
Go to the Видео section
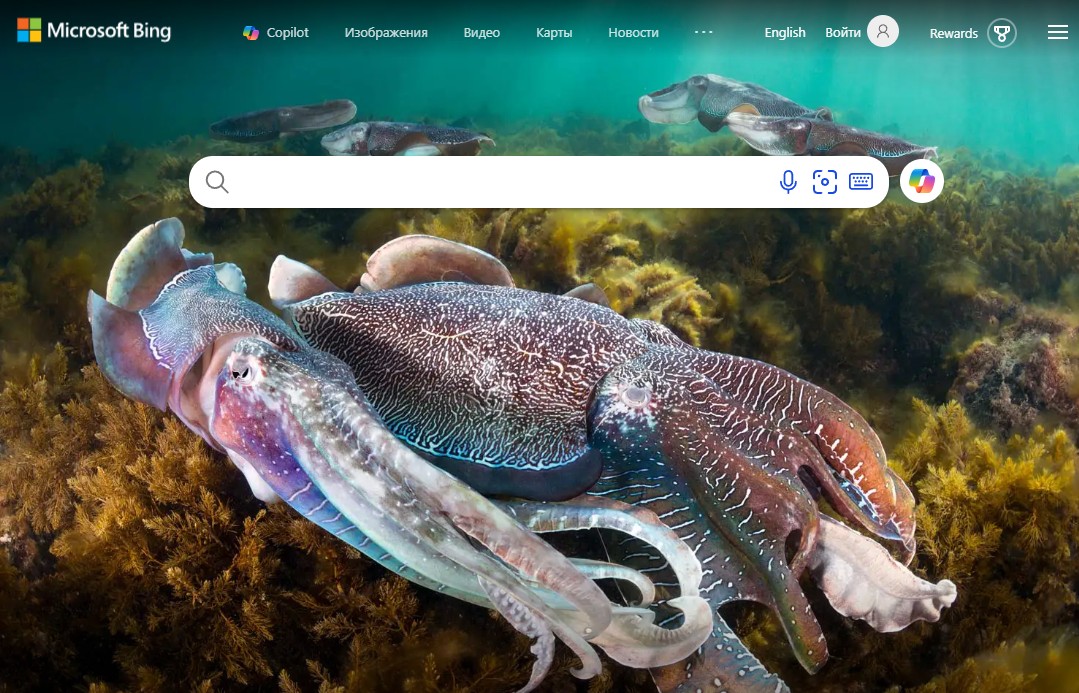point(481,32)
